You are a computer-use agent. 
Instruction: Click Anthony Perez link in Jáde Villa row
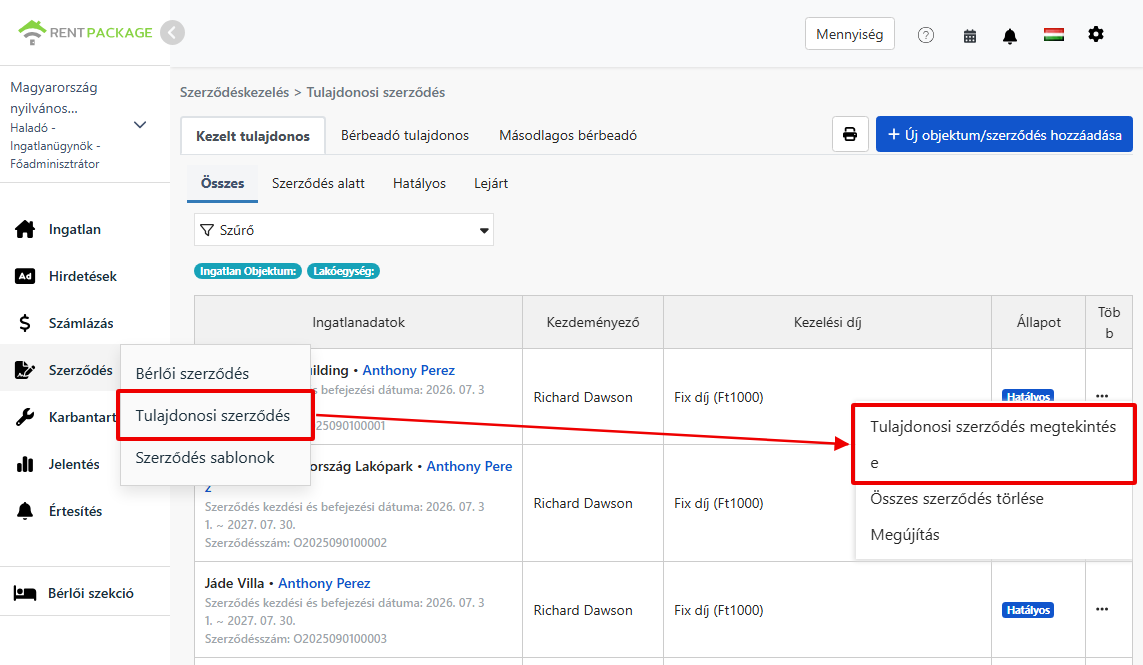[x=324, y=583]
